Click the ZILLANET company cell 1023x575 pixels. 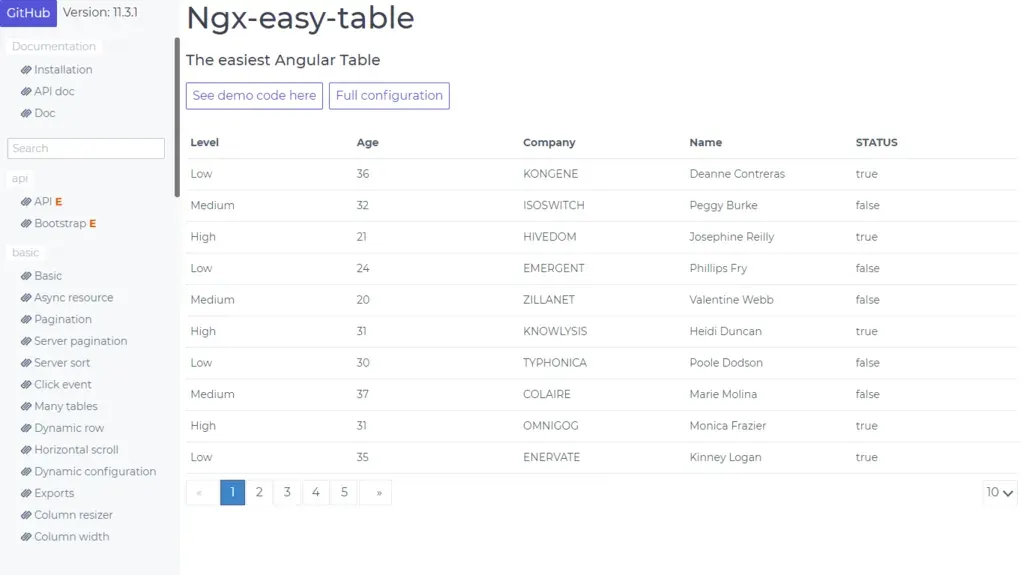pos(549,300)
